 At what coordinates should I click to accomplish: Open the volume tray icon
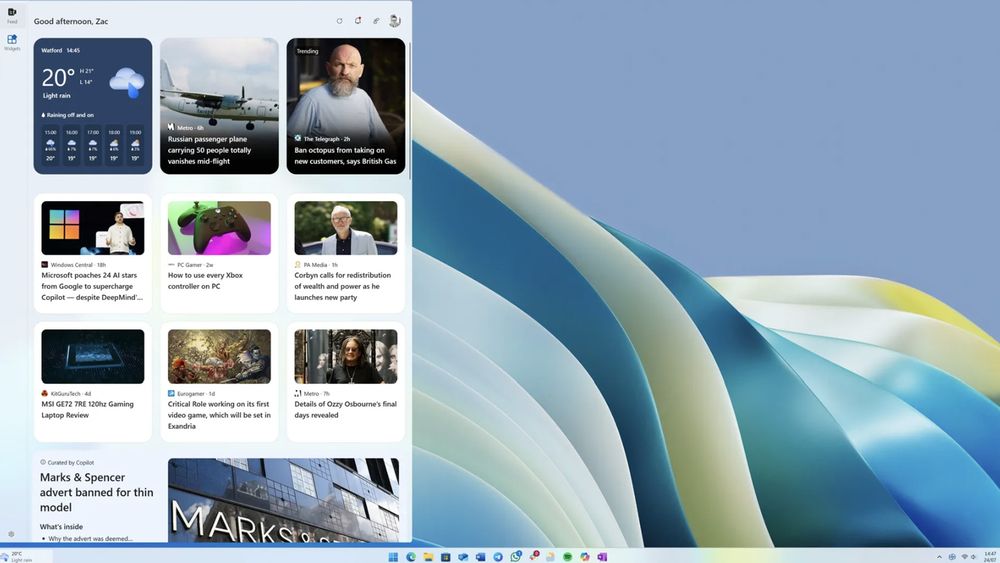click(974, 557)
